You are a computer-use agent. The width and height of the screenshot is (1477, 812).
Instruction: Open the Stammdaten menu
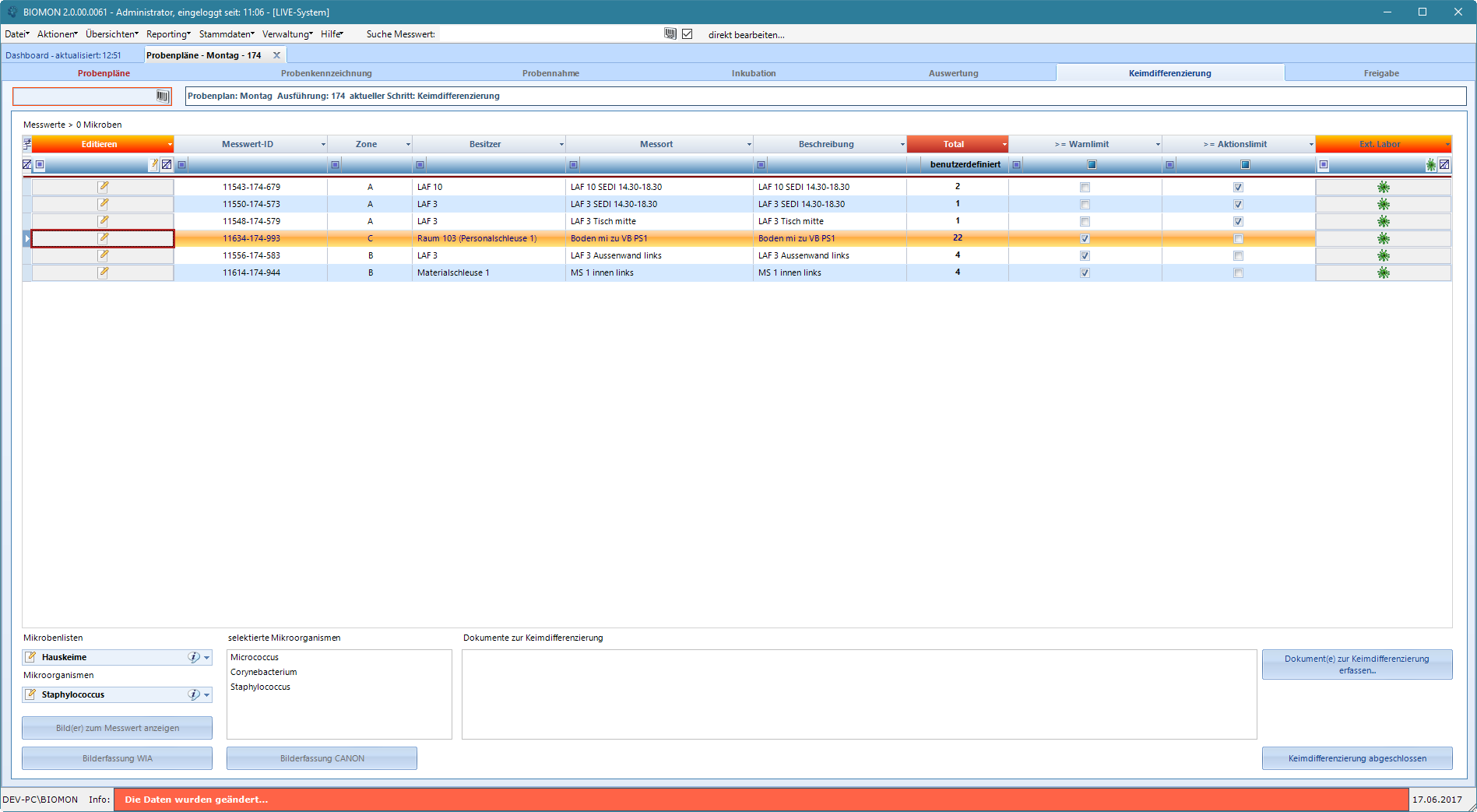coord(227,34)
